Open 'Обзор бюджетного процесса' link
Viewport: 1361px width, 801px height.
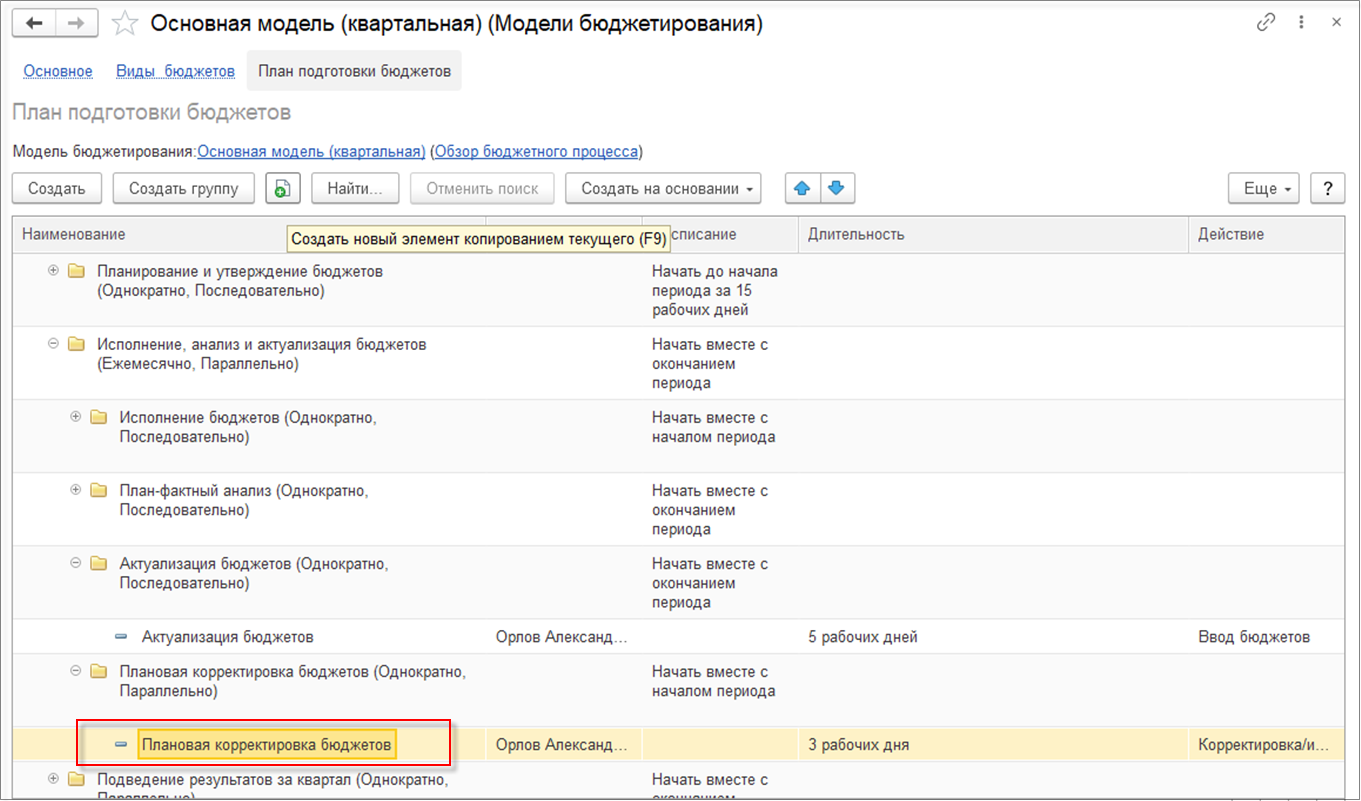[x=536, y=152]
